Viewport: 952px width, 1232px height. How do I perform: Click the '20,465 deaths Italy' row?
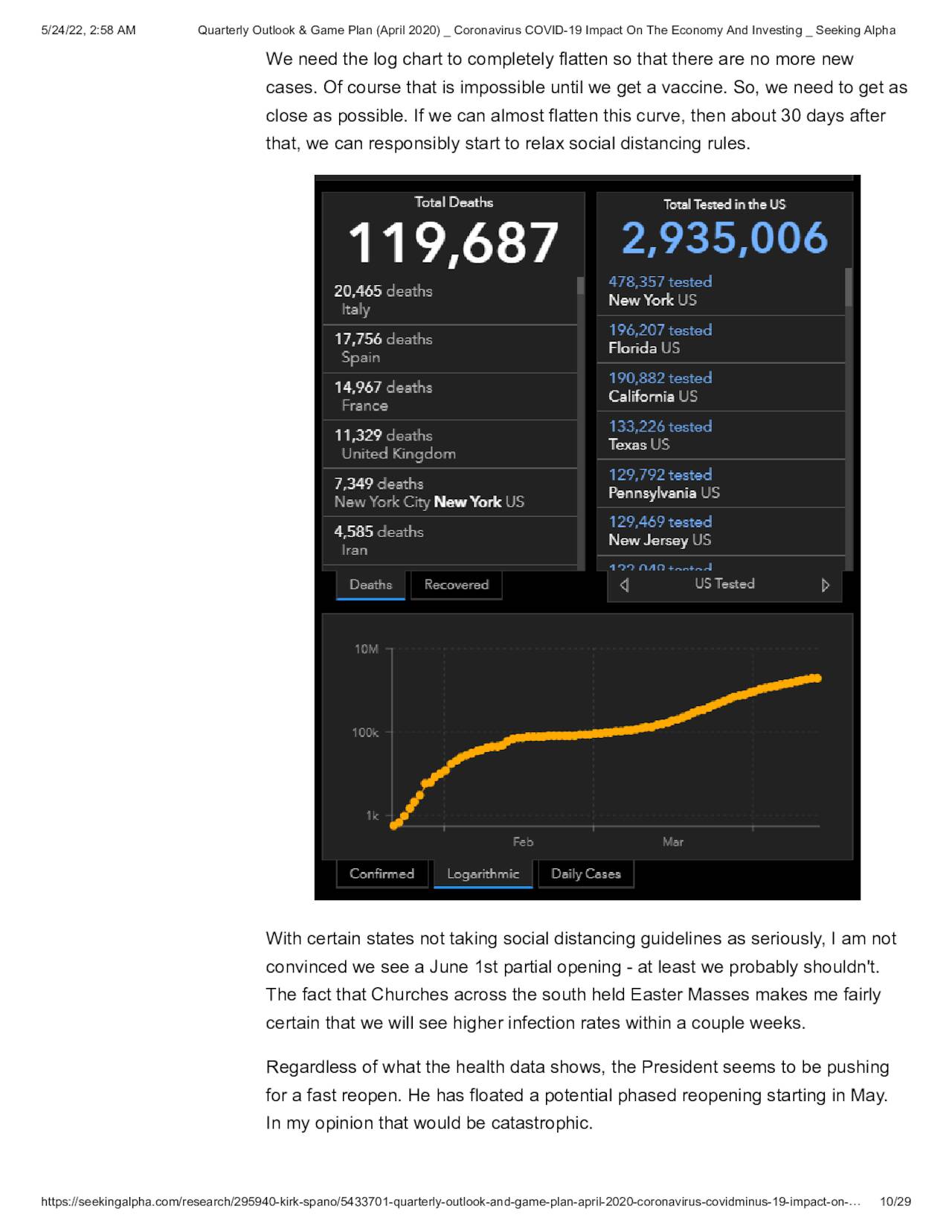coord(450,300)
